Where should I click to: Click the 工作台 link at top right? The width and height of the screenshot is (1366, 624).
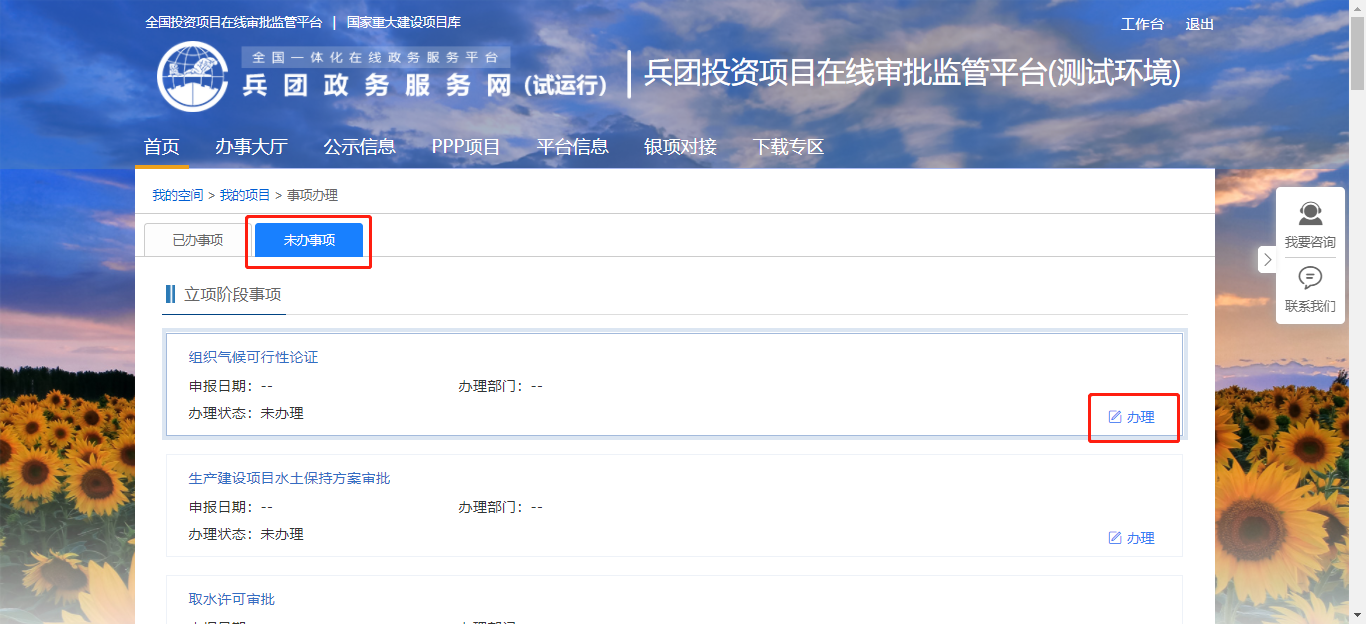coord(1142,25)
